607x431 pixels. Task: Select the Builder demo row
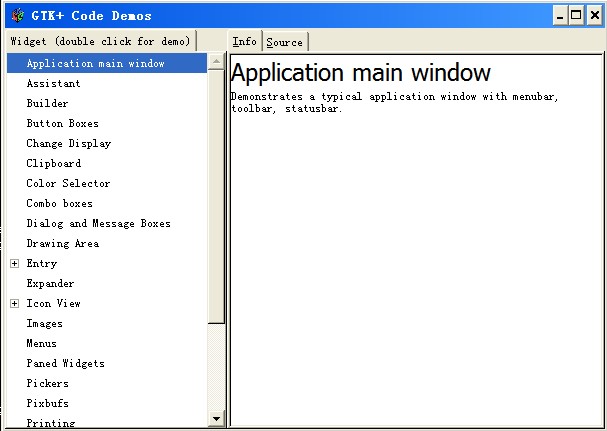pos(107,103)
